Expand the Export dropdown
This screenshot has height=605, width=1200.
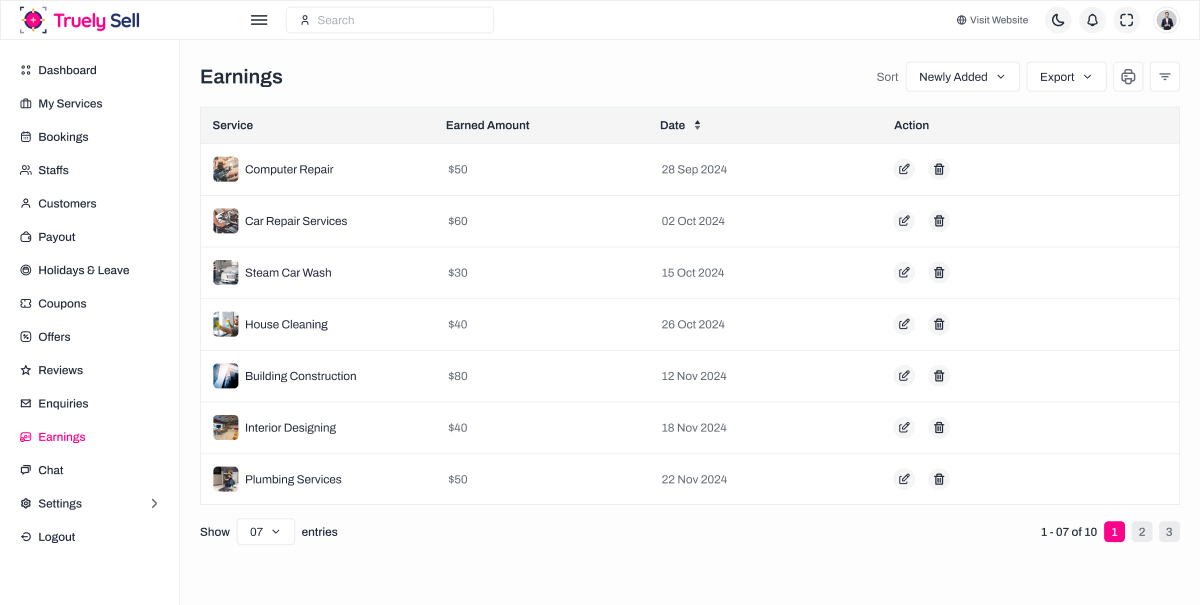click(x=1066, y=77)
